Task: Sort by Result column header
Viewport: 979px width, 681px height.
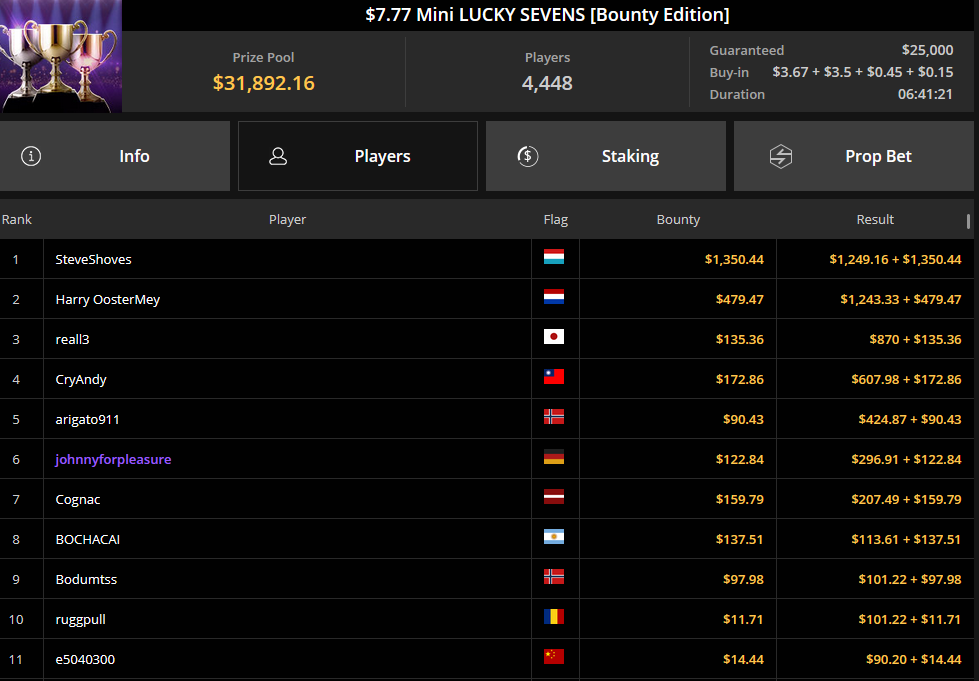Action: [875, 220]
